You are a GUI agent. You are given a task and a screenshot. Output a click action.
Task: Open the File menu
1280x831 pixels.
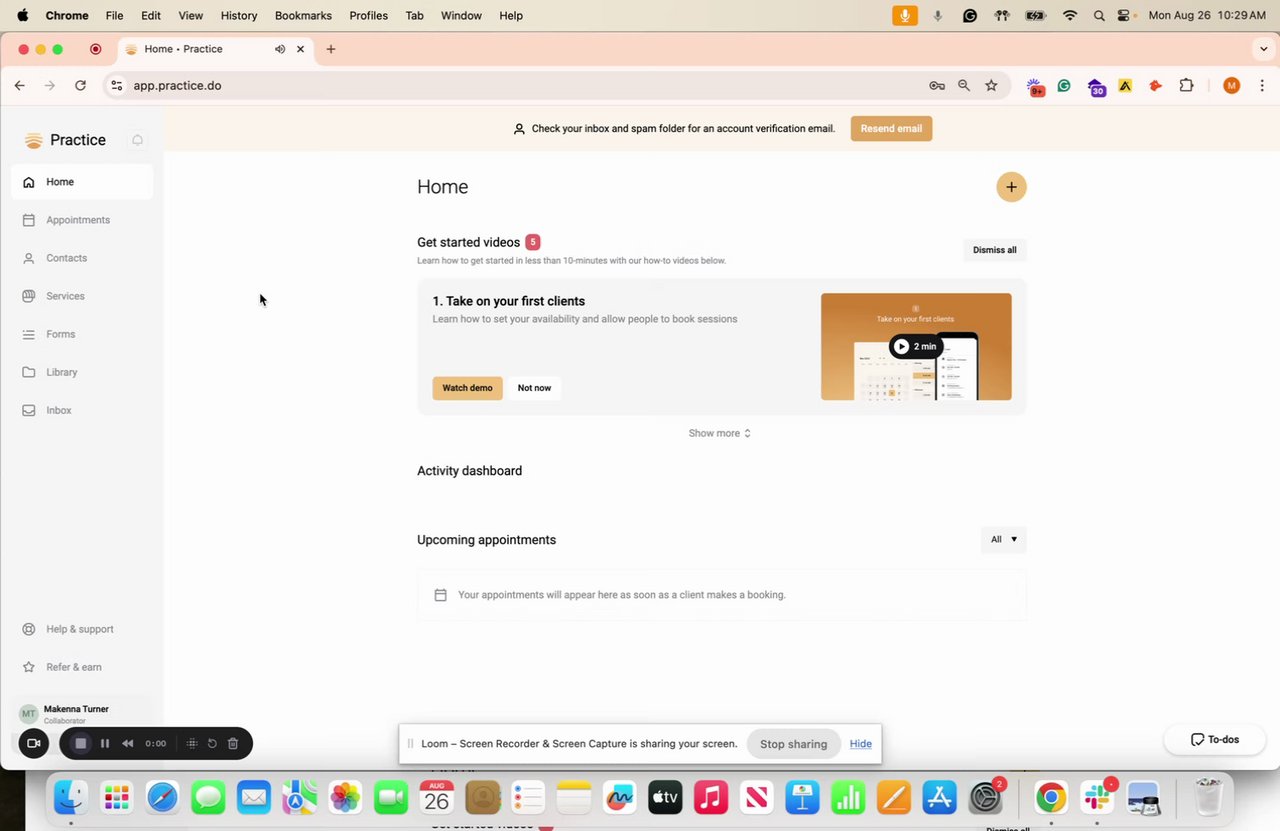point(114,15)
